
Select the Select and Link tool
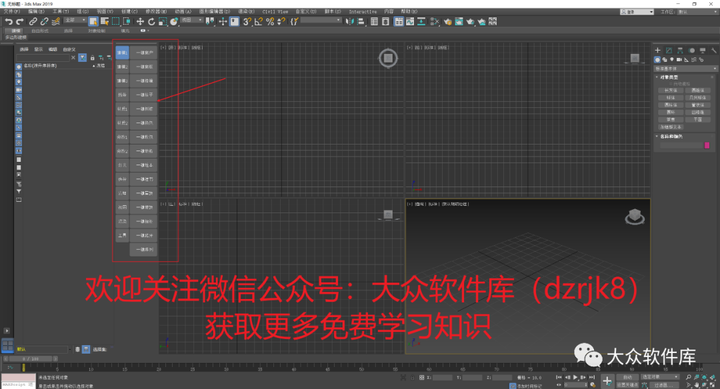point(33,21)
